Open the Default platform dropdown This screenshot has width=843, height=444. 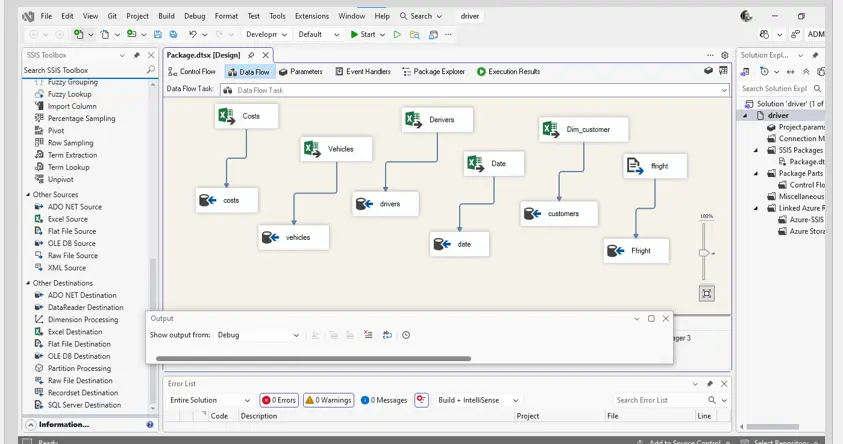318,34
